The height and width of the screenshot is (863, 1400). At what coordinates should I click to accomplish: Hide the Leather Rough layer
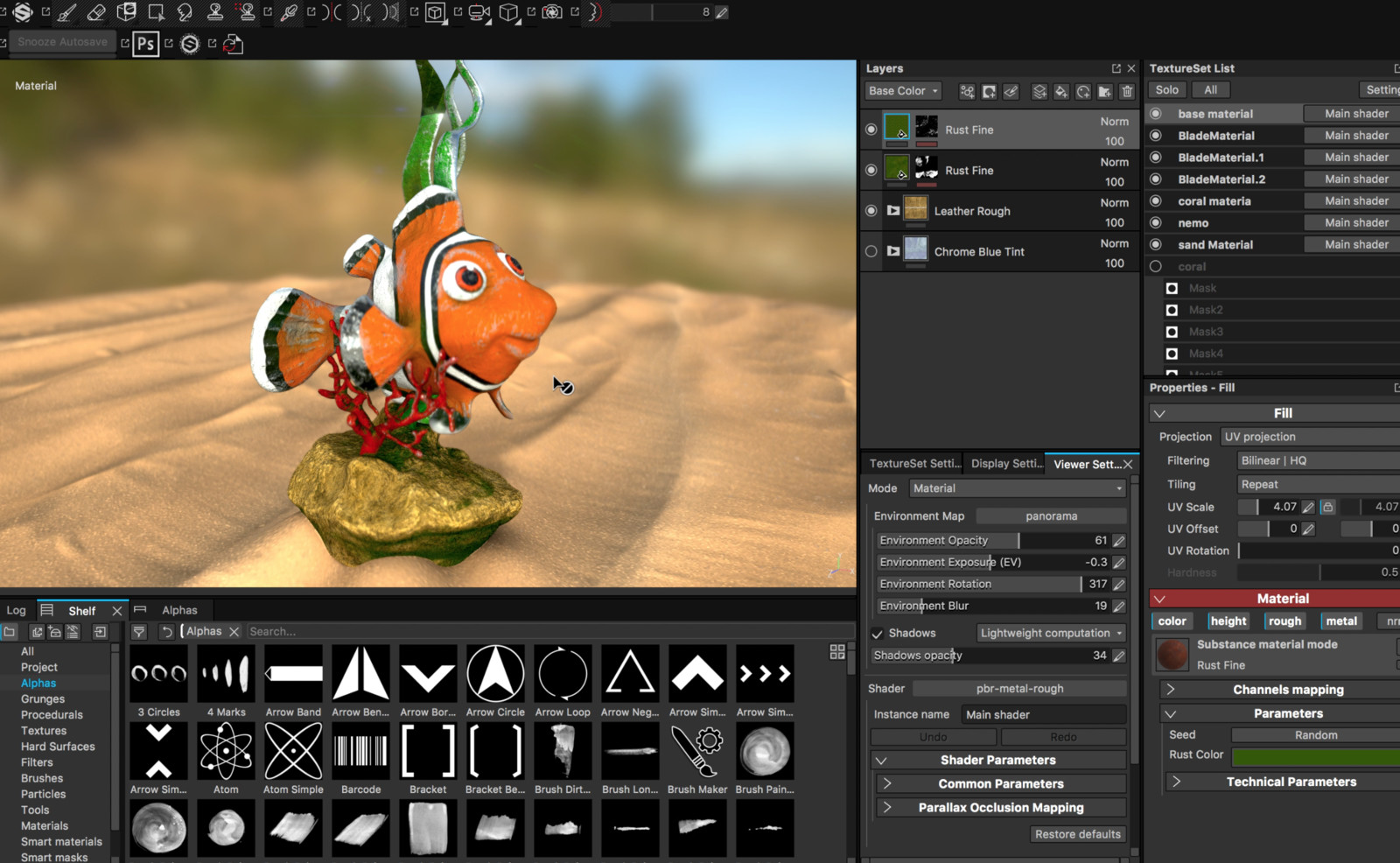[871, 210]
